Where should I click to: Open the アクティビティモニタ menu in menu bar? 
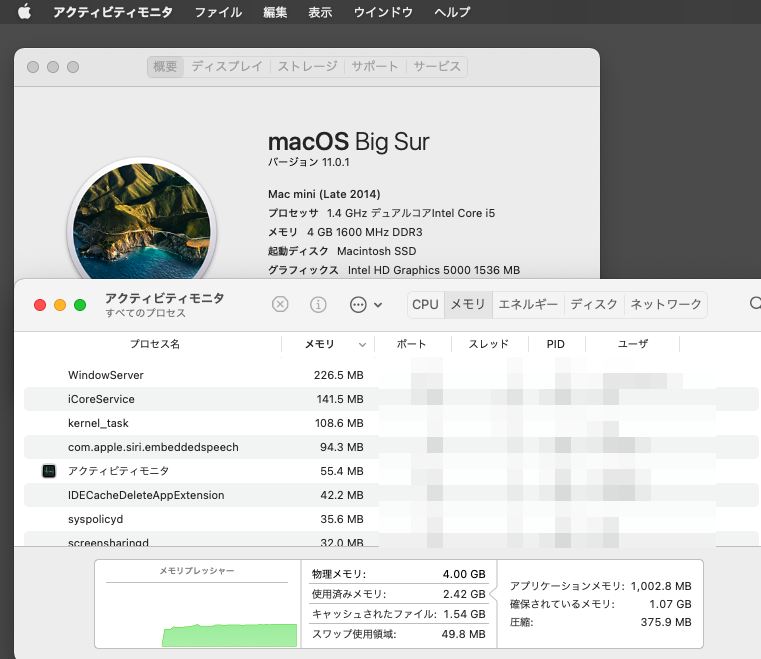pyautogui.click(x=113, y=12)
